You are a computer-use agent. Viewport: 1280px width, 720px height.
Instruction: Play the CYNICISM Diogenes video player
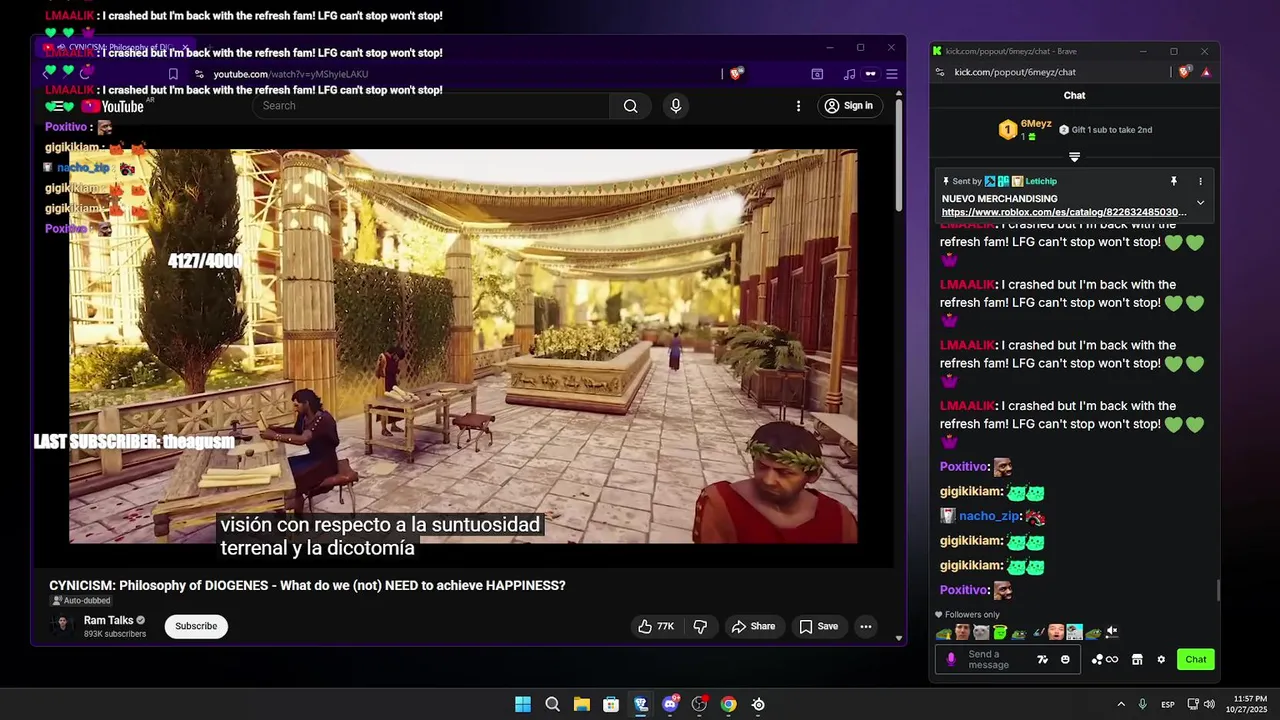(463, 346)
